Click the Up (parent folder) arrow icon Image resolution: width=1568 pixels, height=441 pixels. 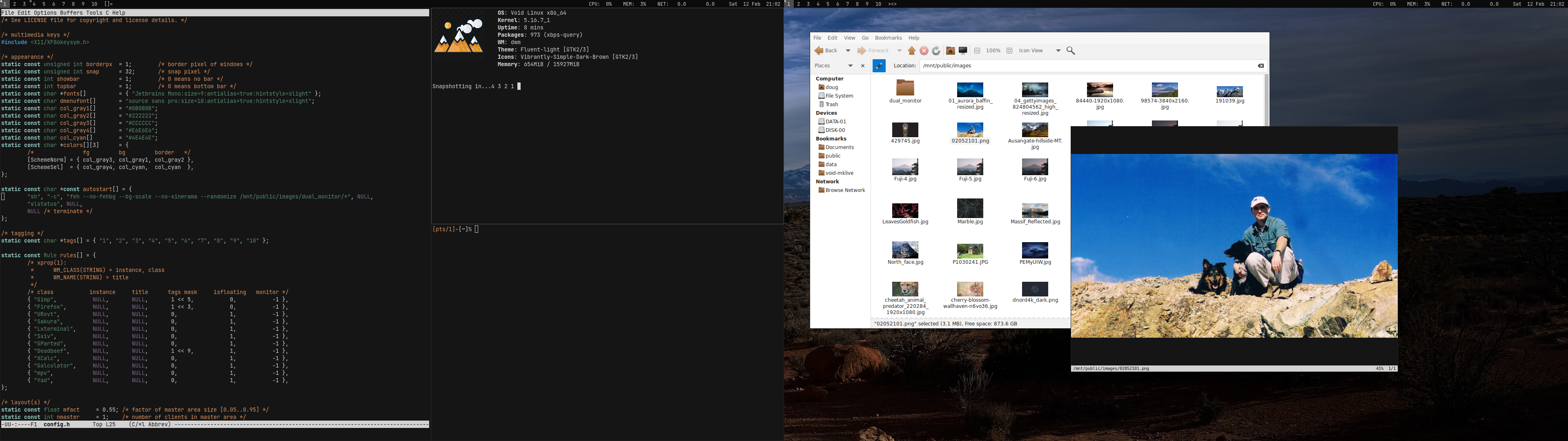pos(911,51)
